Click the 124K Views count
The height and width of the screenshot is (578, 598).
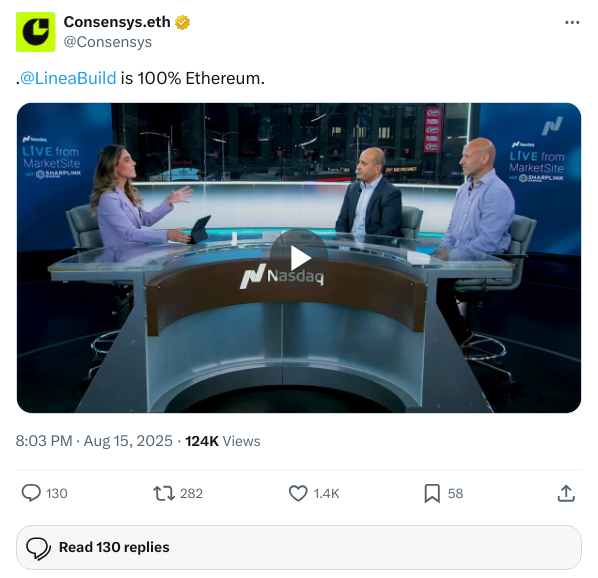(223, 441)
